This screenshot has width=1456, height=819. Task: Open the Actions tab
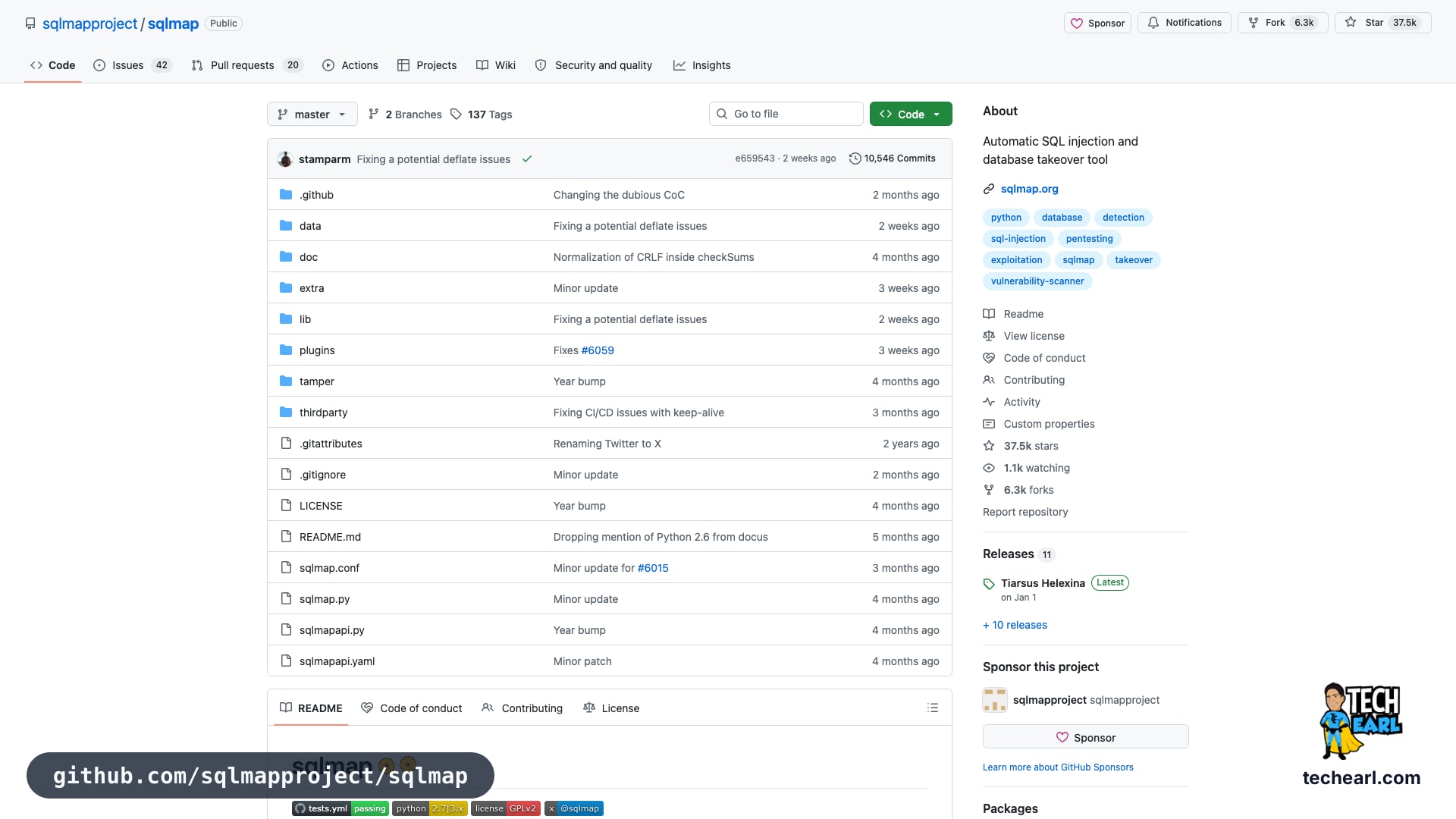[x=350, y=65]
